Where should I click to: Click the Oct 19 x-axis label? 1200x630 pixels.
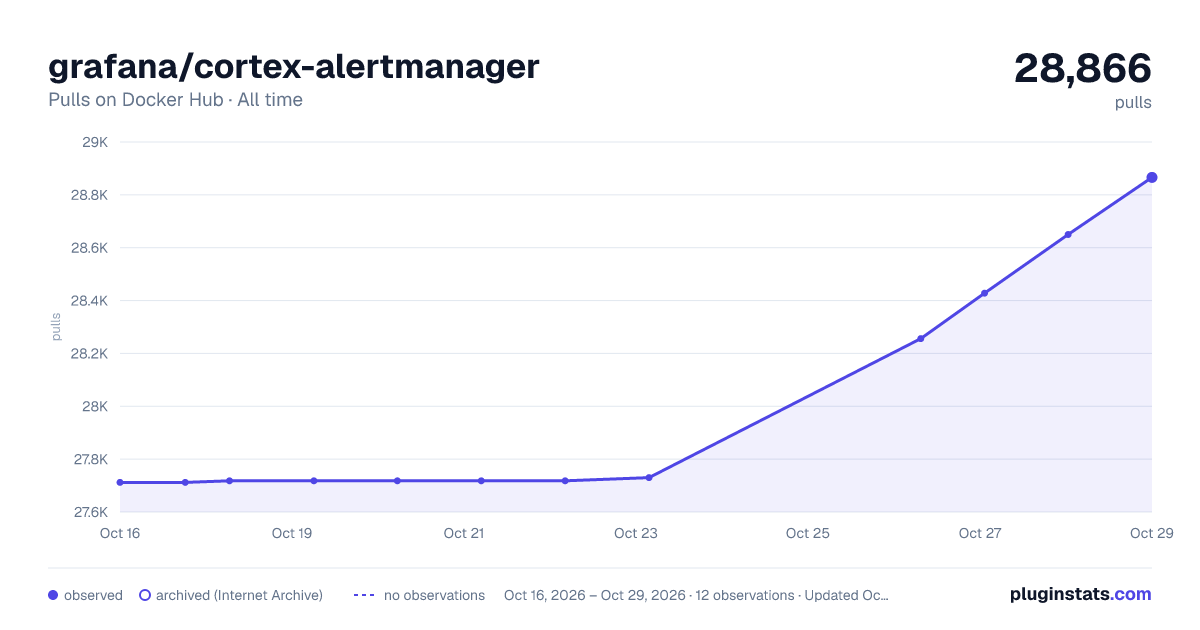[292, 533]
